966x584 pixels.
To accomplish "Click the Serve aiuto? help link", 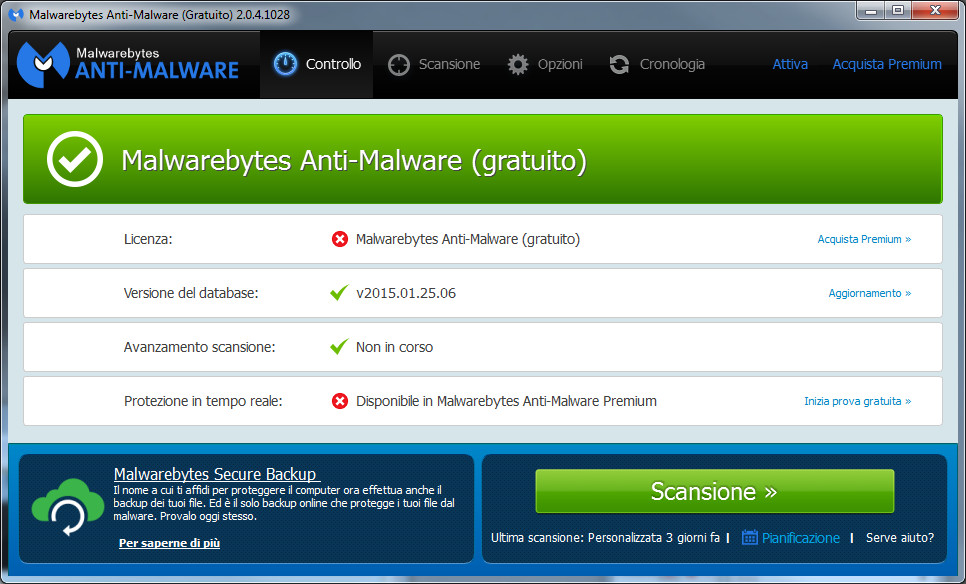I will [x=900, y=538].
